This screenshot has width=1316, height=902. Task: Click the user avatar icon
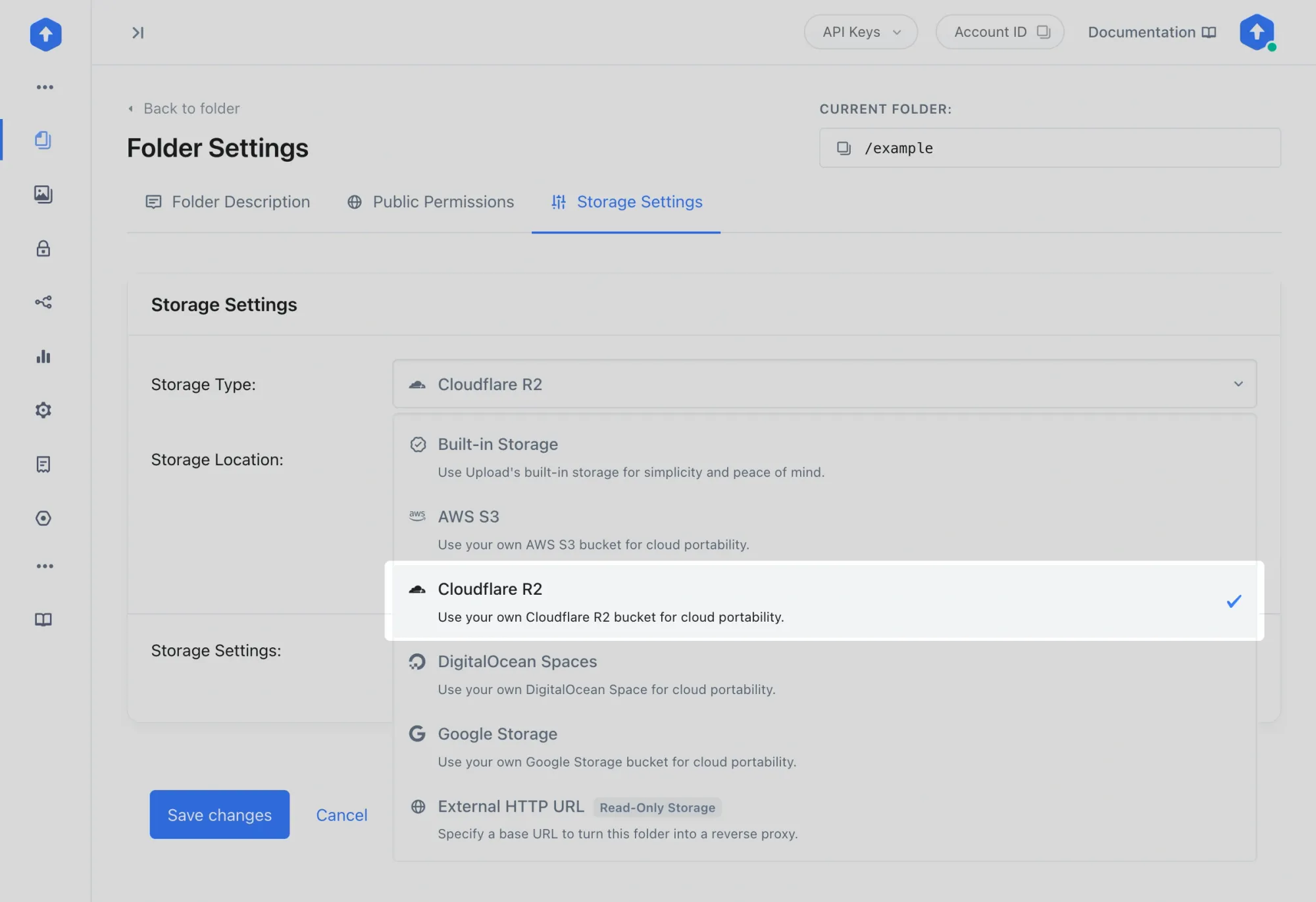pyautogui.click(x=1257, y=32)
